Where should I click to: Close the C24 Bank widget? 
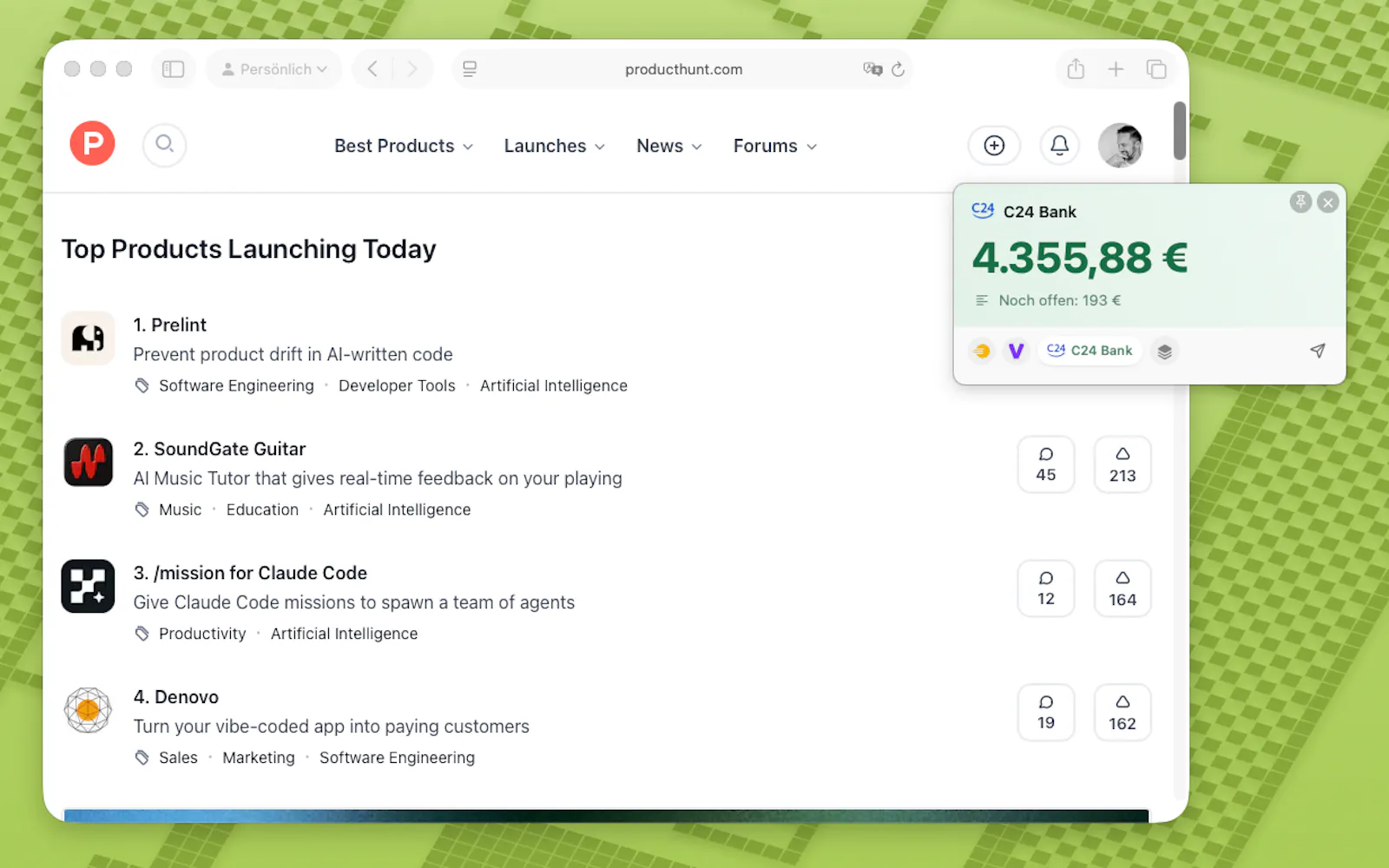point(1327,202)
